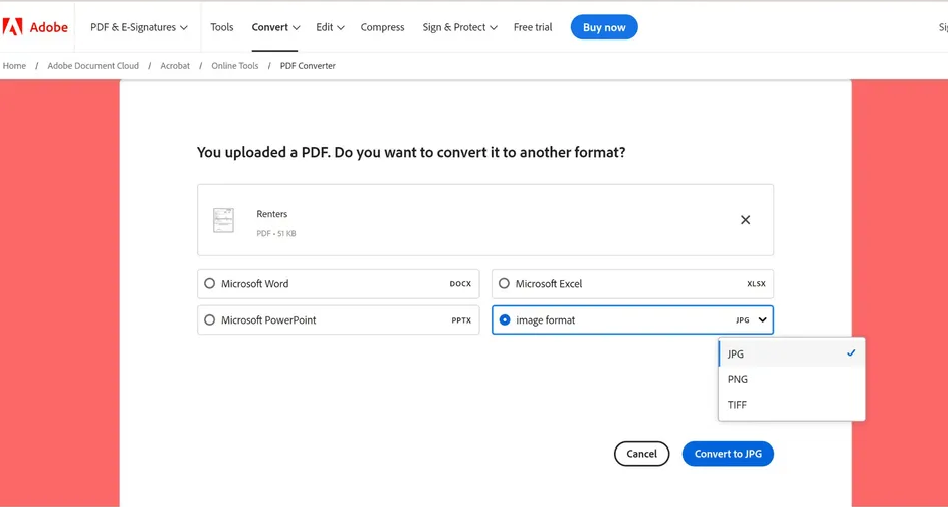Choose the Microsoft PowerPoint radio option
This screenshot has width=948, height=507.
210,321
